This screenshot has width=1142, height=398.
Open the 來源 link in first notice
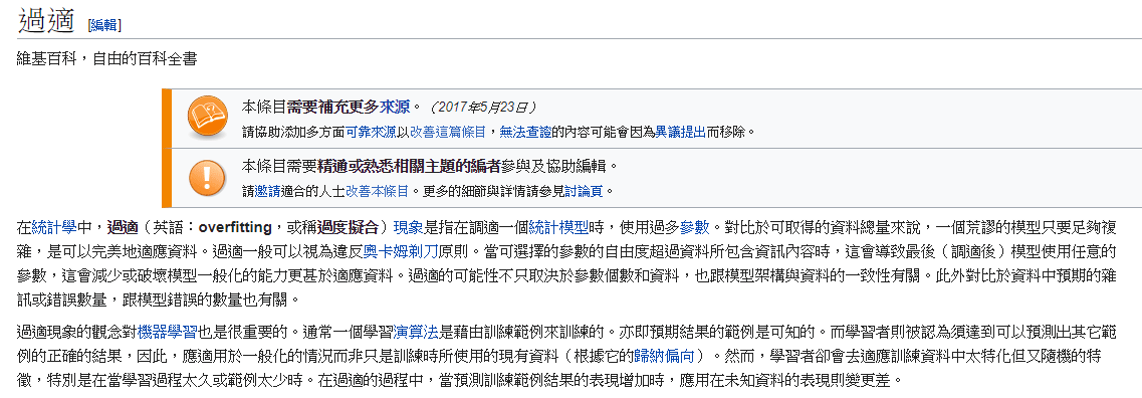pyautogui.click(x=394, y=107)
